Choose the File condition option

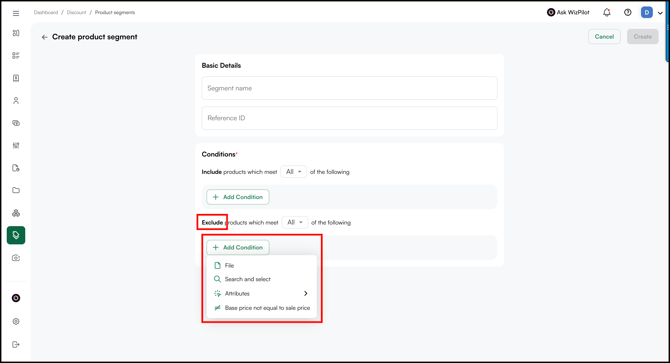[262, 266]
